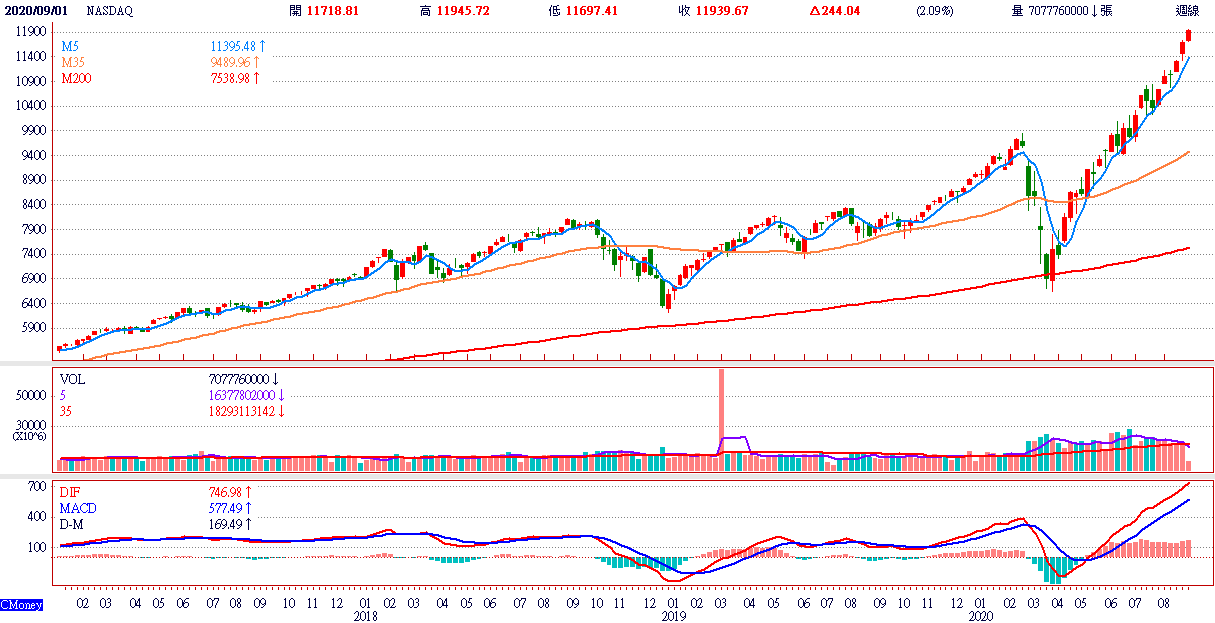Click the tallest pink volume spike bar
The width and height of the screenshot is (1215, 623).
click(720, 420)
